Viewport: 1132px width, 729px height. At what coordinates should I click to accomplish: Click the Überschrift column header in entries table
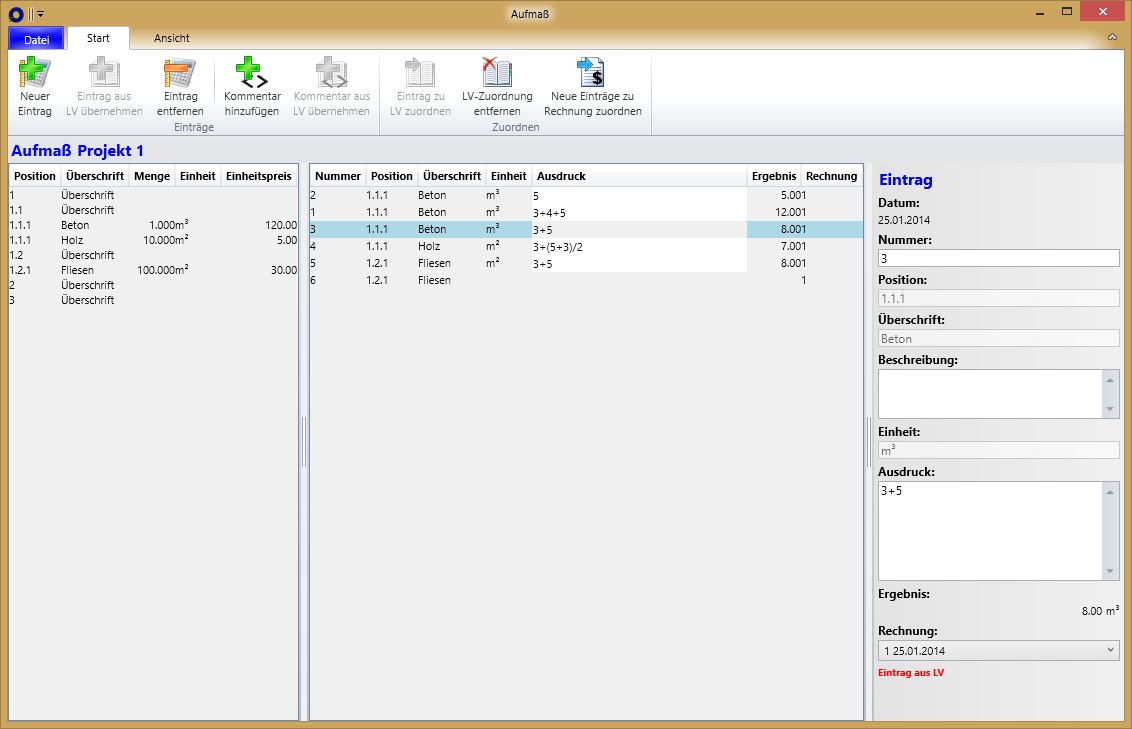click(x=451, y=176)
